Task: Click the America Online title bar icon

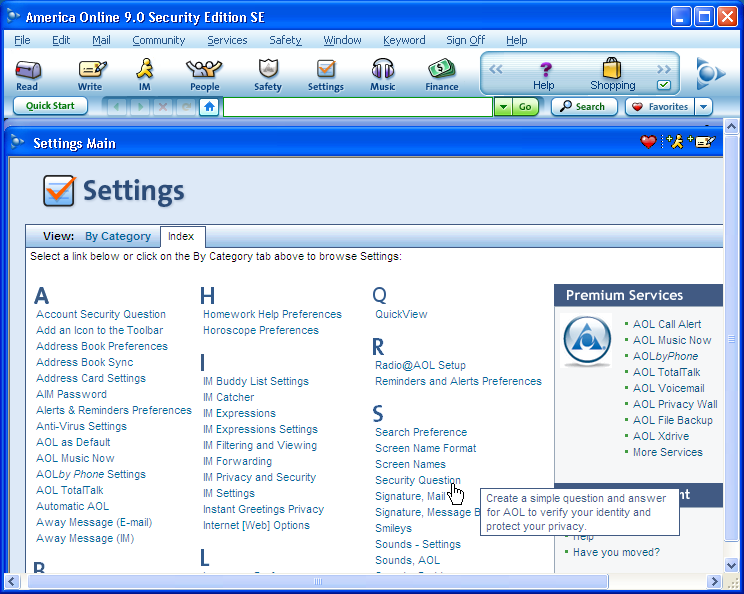Action: coord(13,17)
